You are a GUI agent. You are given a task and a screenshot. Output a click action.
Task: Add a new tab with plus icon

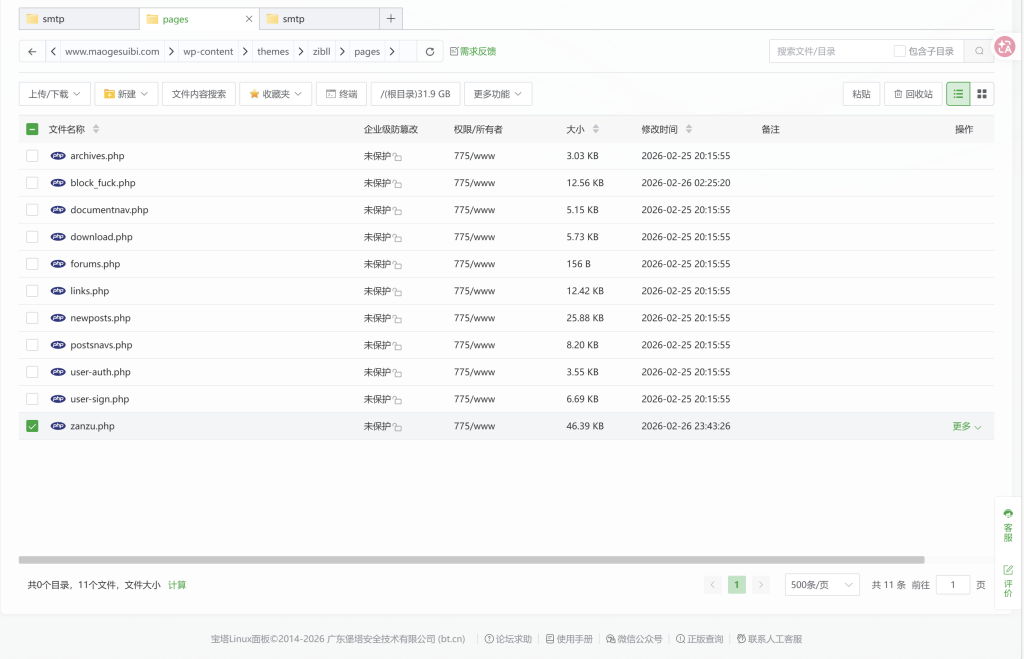click(x=391, y=18)
